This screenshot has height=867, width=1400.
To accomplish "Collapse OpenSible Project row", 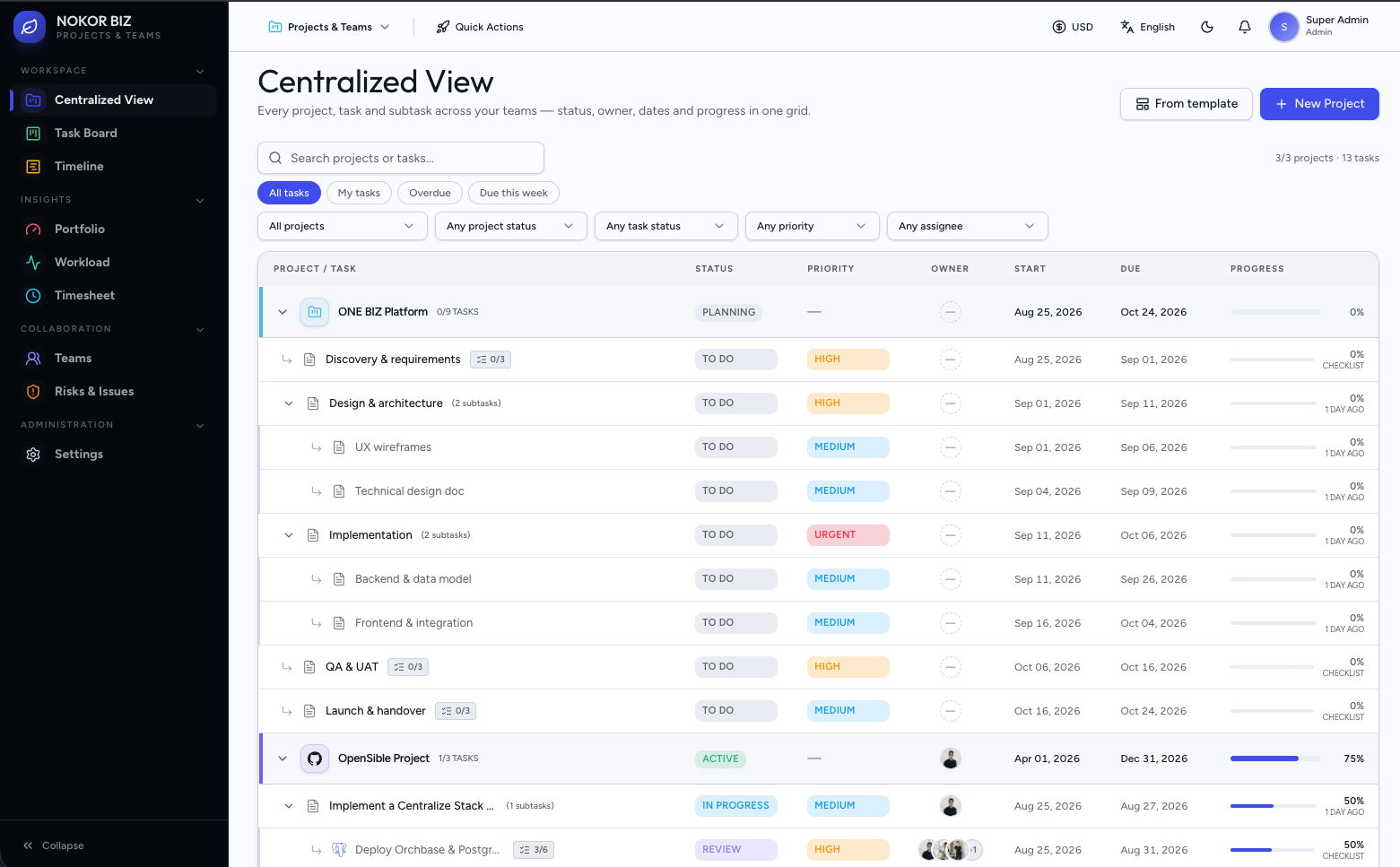I will 283,759.
